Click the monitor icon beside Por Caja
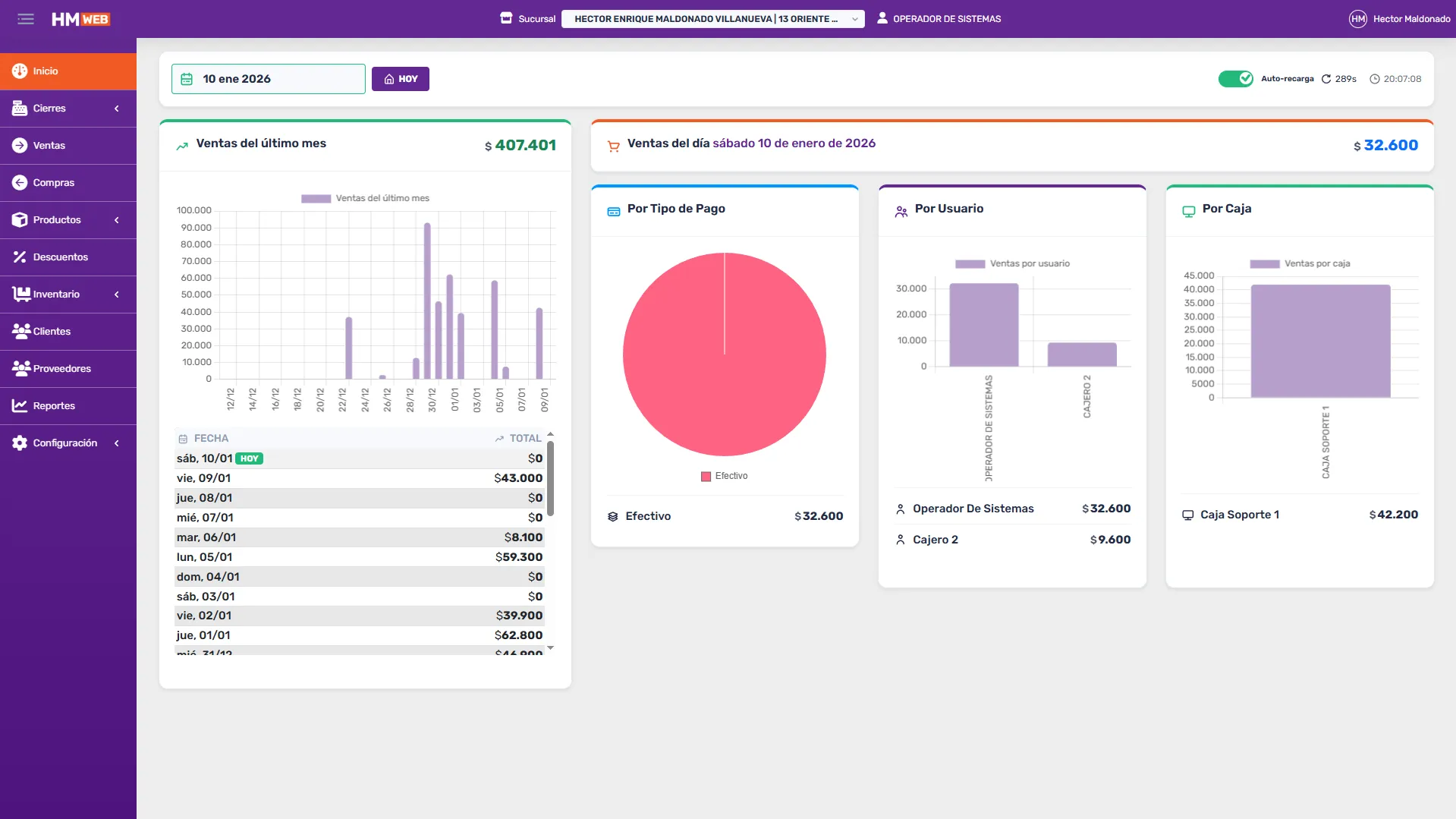1456x819 pixels. click(1188, 212)
